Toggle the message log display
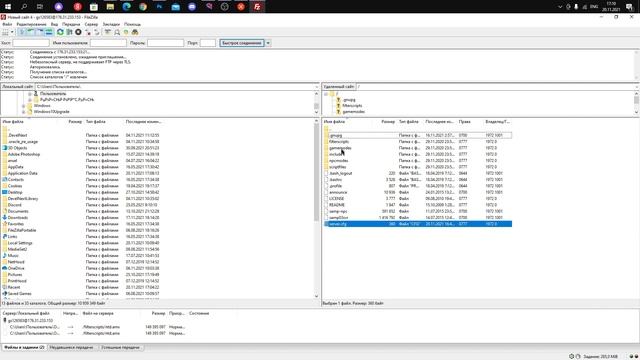Viewport: 640px width, 360px height. point(22,32)
